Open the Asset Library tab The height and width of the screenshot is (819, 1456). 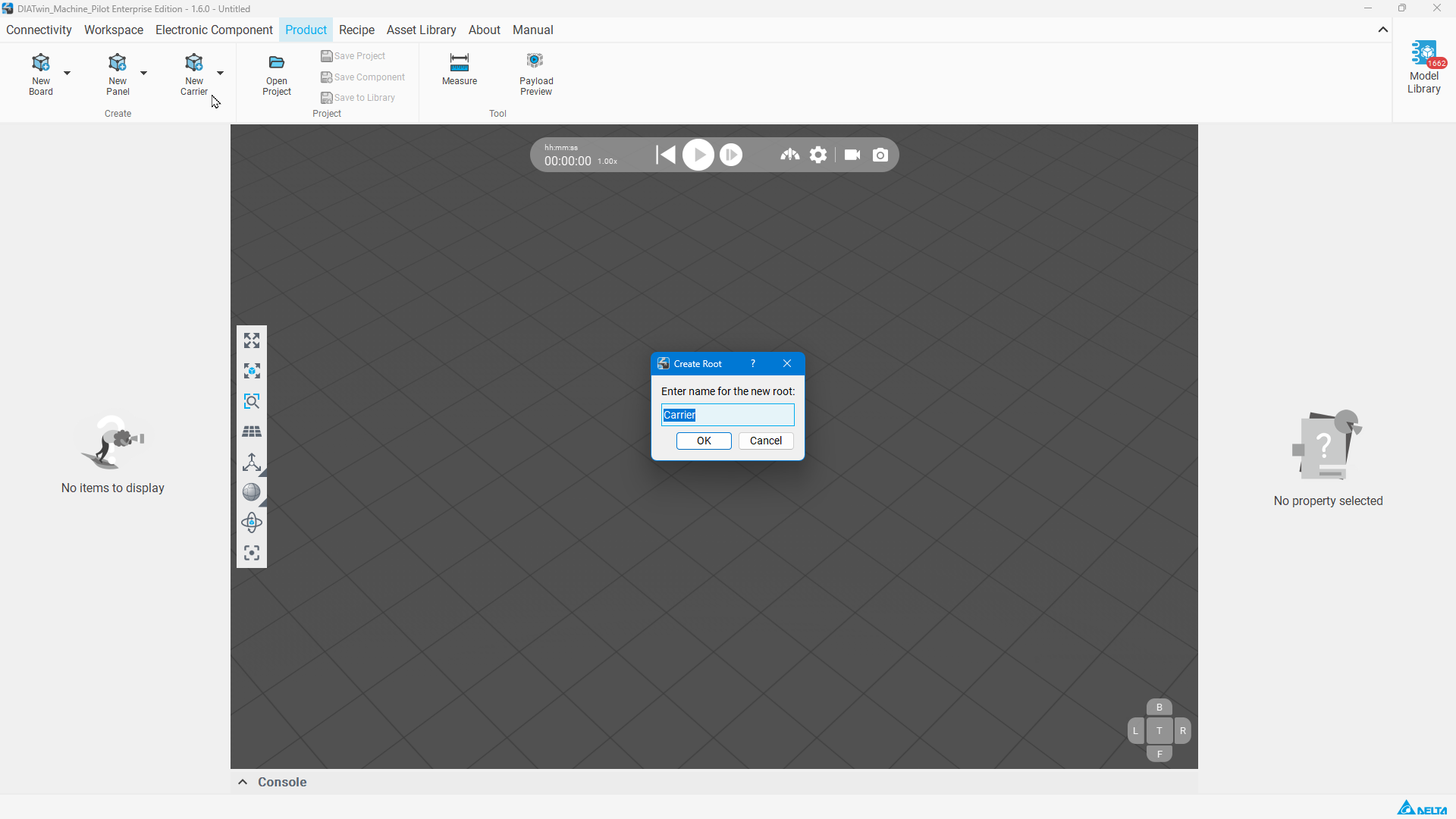(x=422, y=30)
